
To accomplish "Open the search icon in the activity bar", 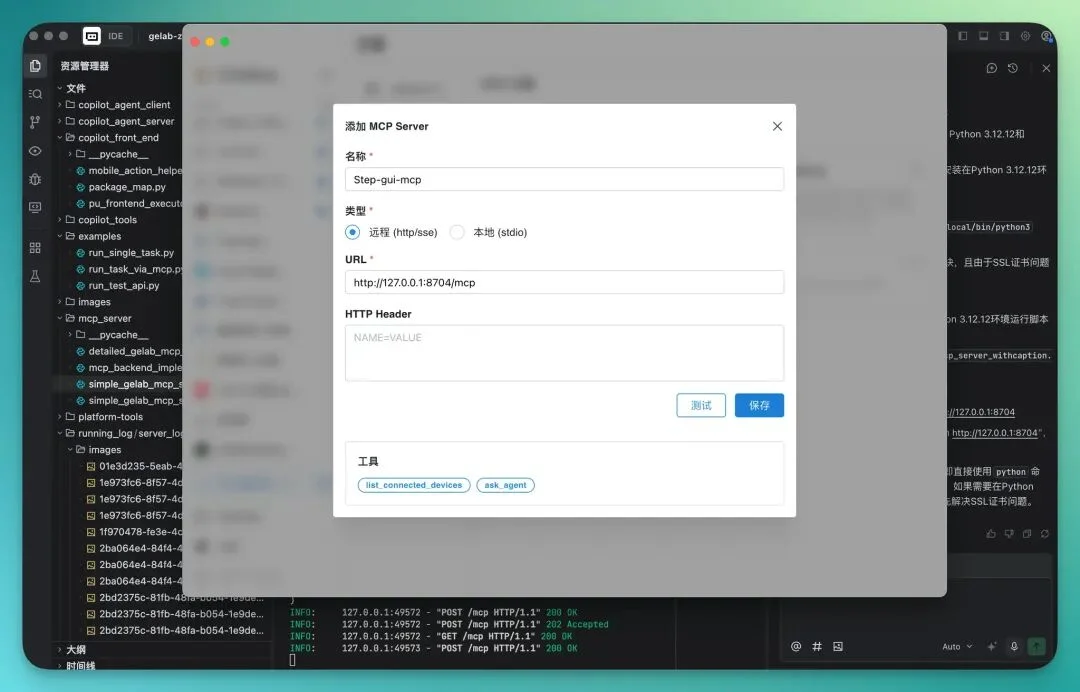I will tap(36, 94).
